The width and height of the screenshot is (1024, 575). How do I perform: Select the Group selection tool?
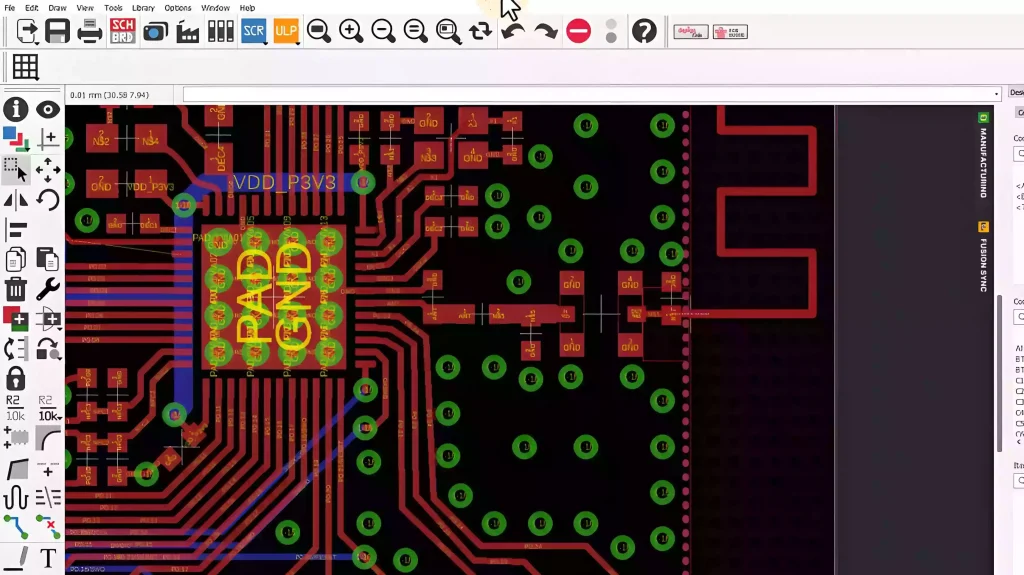point(16,169)
